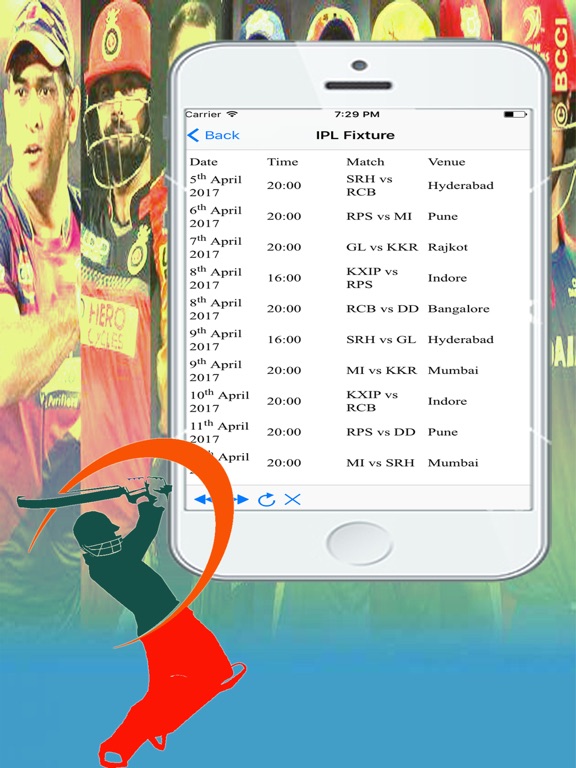Select the MI vs SRH match
The width and height of the screenshot is (576, 768).
381,463
